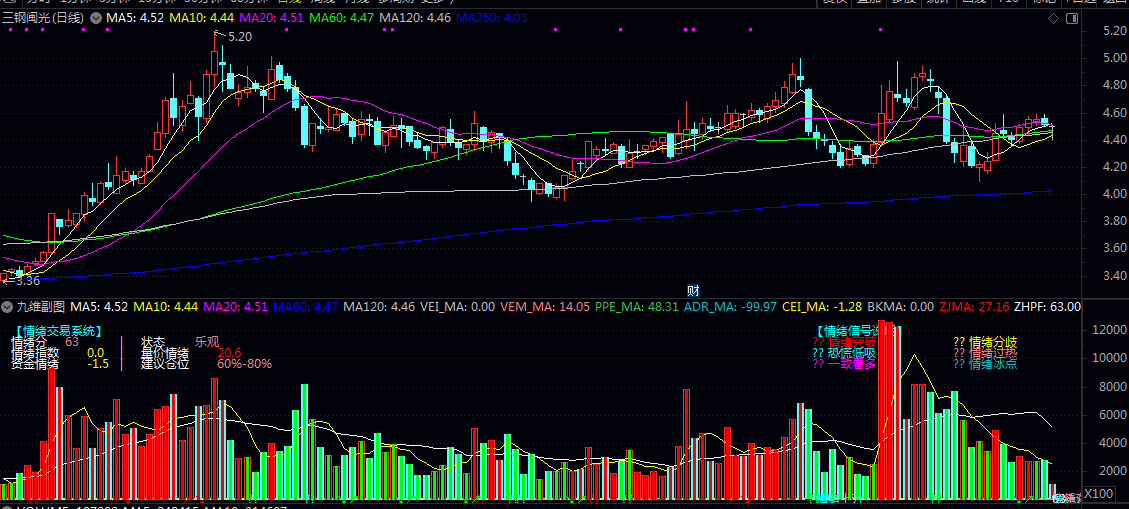Click the 三钢闽光(日线) chart title

(x=43, y=17)
